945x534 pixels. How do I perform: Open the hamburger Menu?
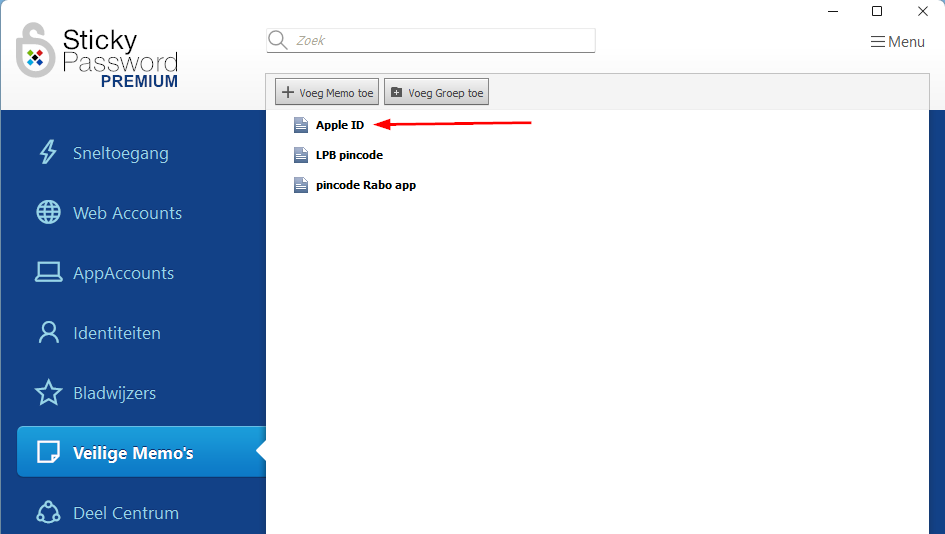tap(897, 42)
